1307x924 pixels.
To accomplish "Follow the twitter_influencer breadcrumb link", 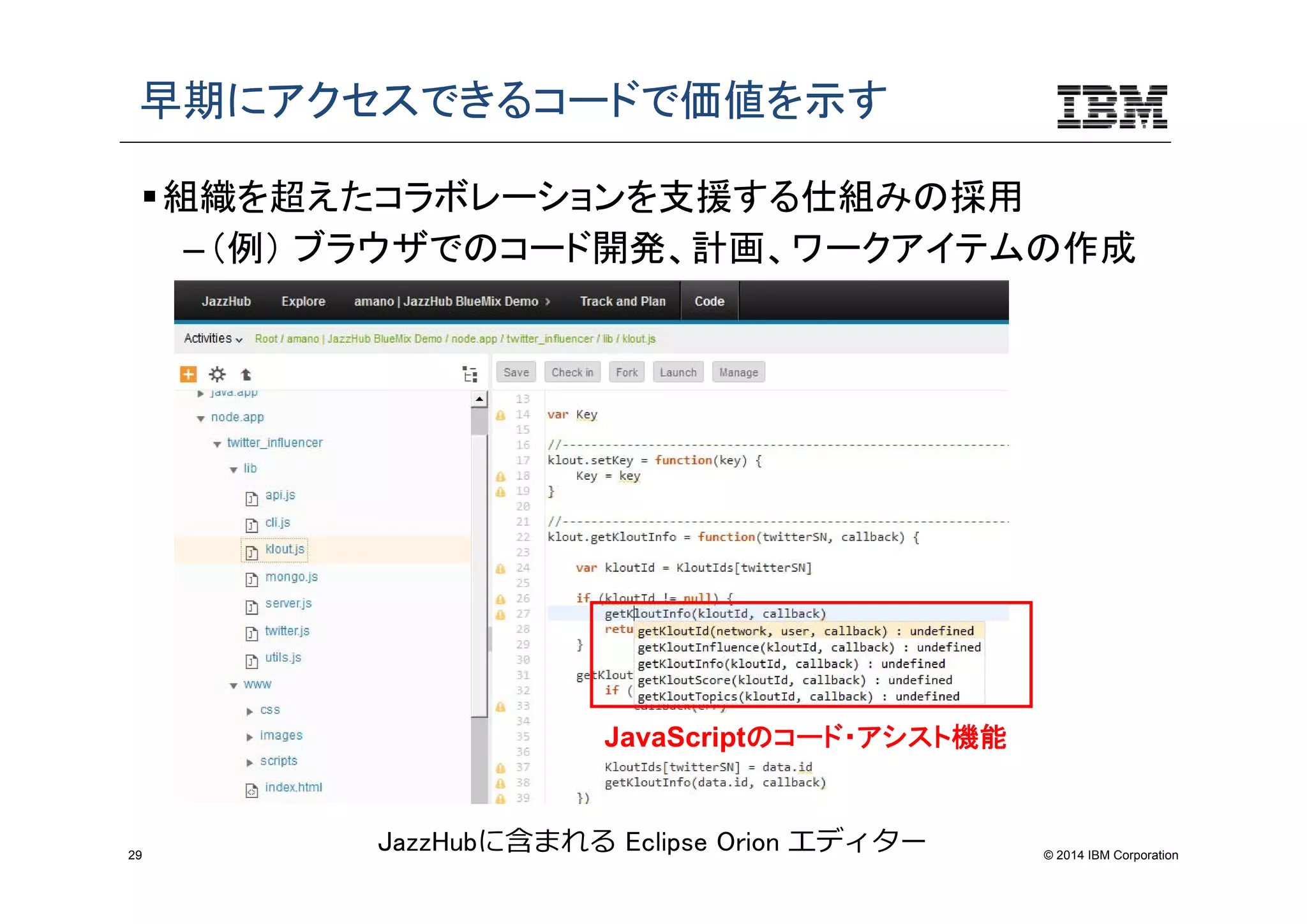I will point(549,339).
